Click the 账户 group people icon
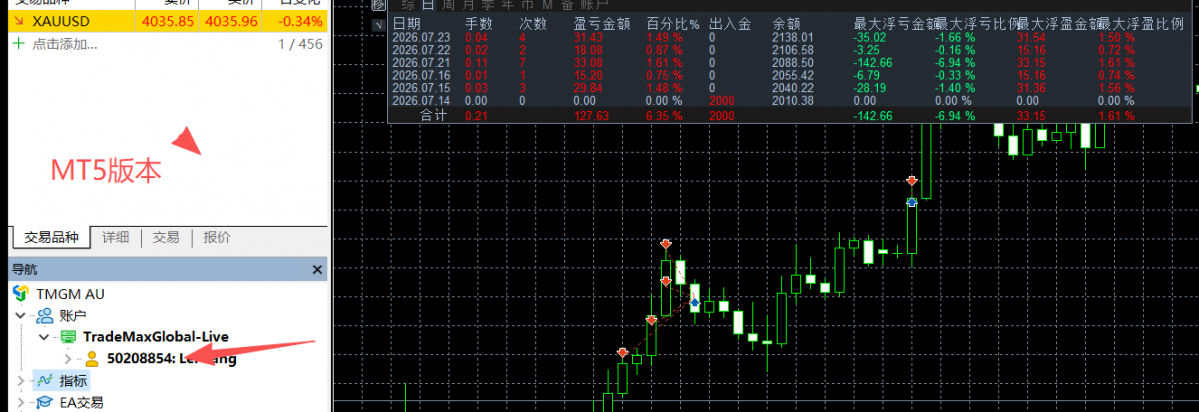1199x412 pixels. (x=44, y=315)
